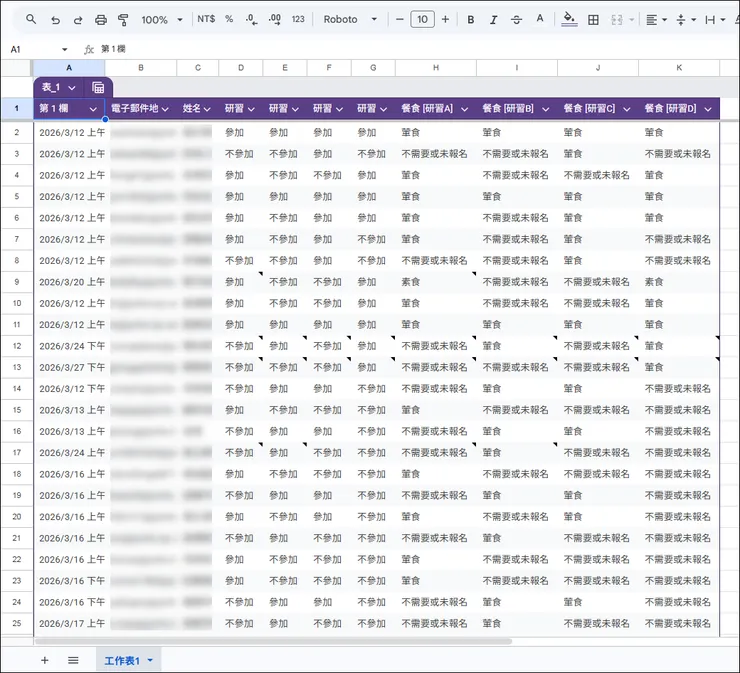
Task: Select row 17 header
Action: pyautogui.click(x=17, y=453)
